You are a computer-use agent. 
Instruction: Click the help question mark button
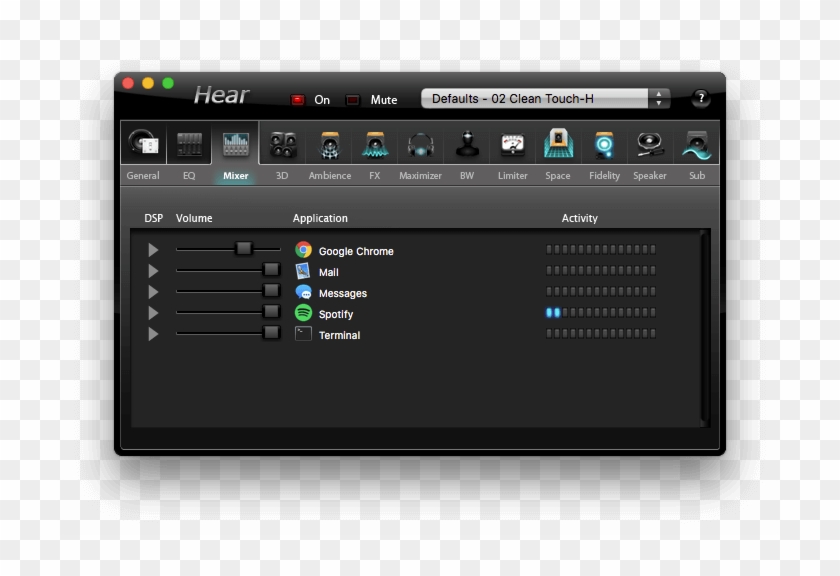click(x=701, y=98)
